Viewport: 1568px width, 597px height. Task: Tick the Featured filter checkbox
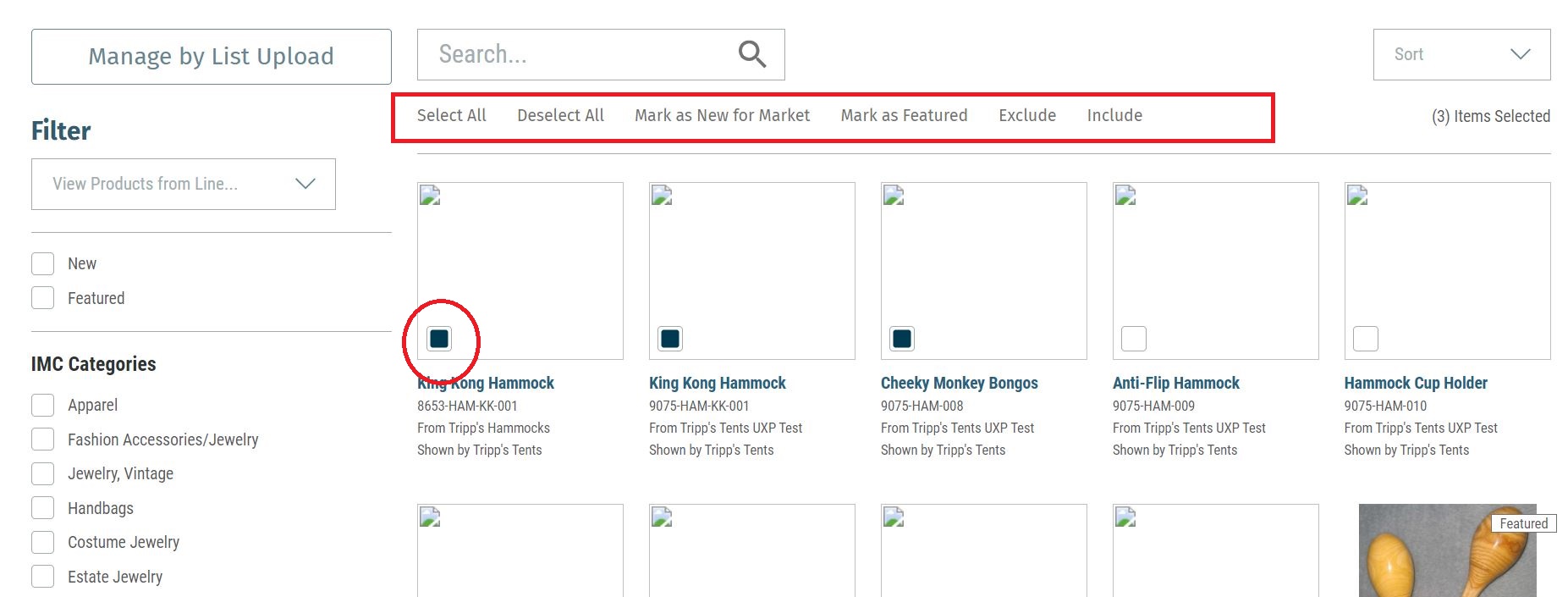click(x=43, y=298)
